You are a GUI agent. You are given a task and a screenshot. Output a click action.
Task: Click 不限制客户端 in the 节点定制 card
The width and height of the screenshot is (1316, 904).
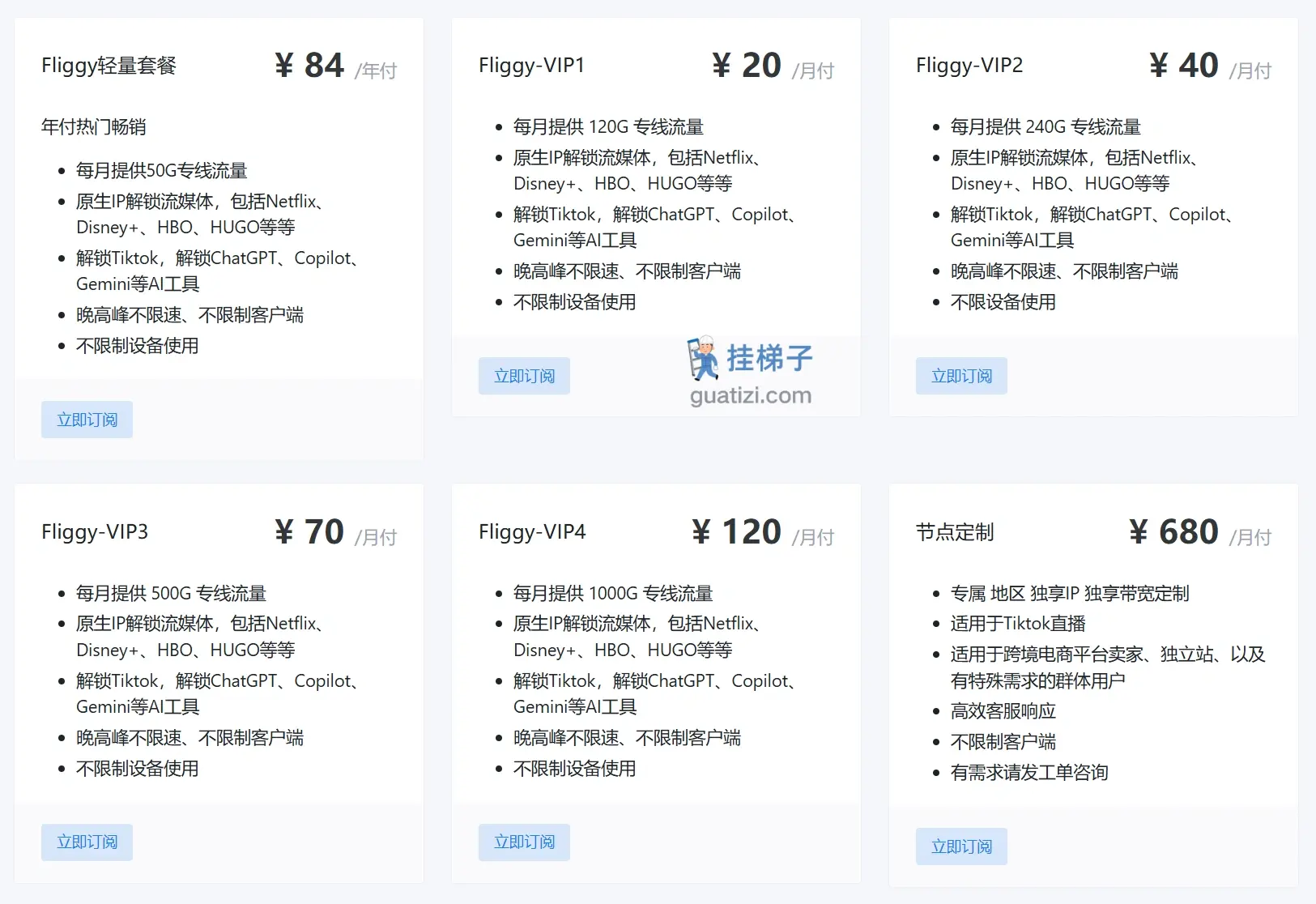[x=1003, y=742]
